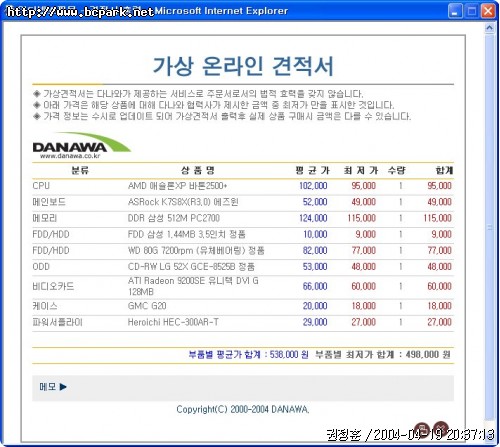The width and height of the screenshot is (500, 447).
Task: Click the 평균가 column header
Action: coord(312,171)
